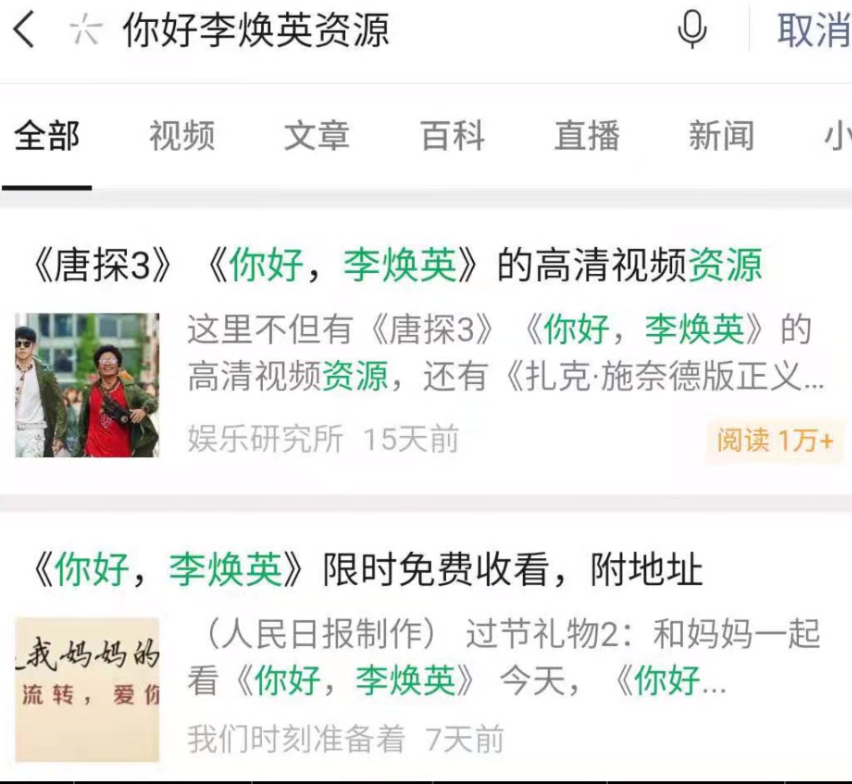Image resolution: width=852 pixels, height=784 pixels.
Task: Open the 我们时刻准备着 account name
Action: [x=297, y=739]
